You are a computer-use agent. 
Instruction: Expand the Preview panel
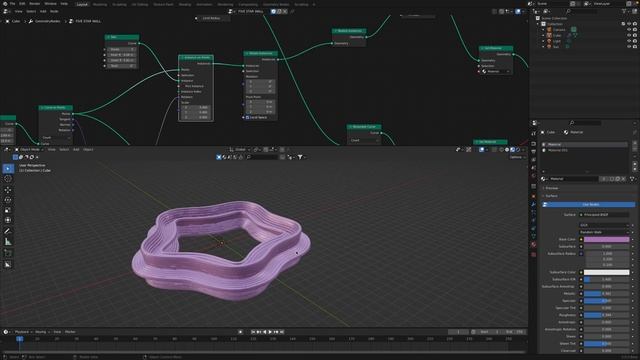click(551, 188)
